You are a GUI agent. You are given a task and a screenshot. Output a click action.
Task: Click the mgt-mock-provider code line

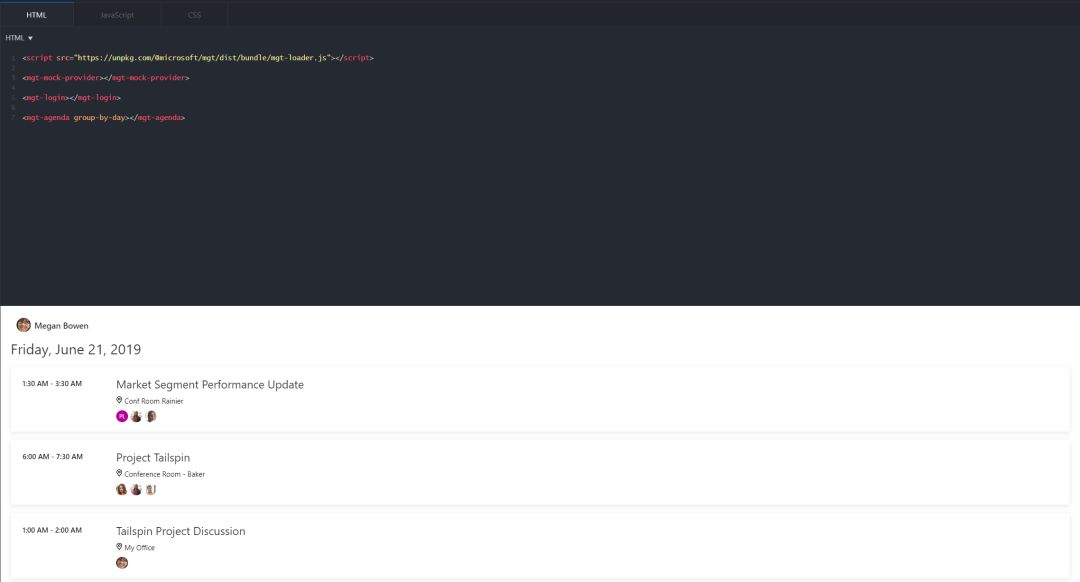pyautogui.click(x=105, y=78)
